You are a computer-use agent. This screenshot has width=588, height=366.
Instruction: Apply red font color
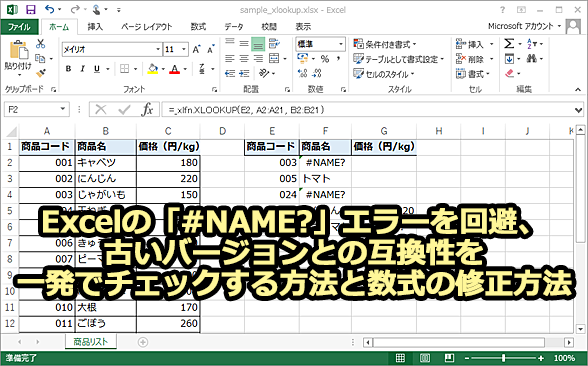[x=175, y=69]
